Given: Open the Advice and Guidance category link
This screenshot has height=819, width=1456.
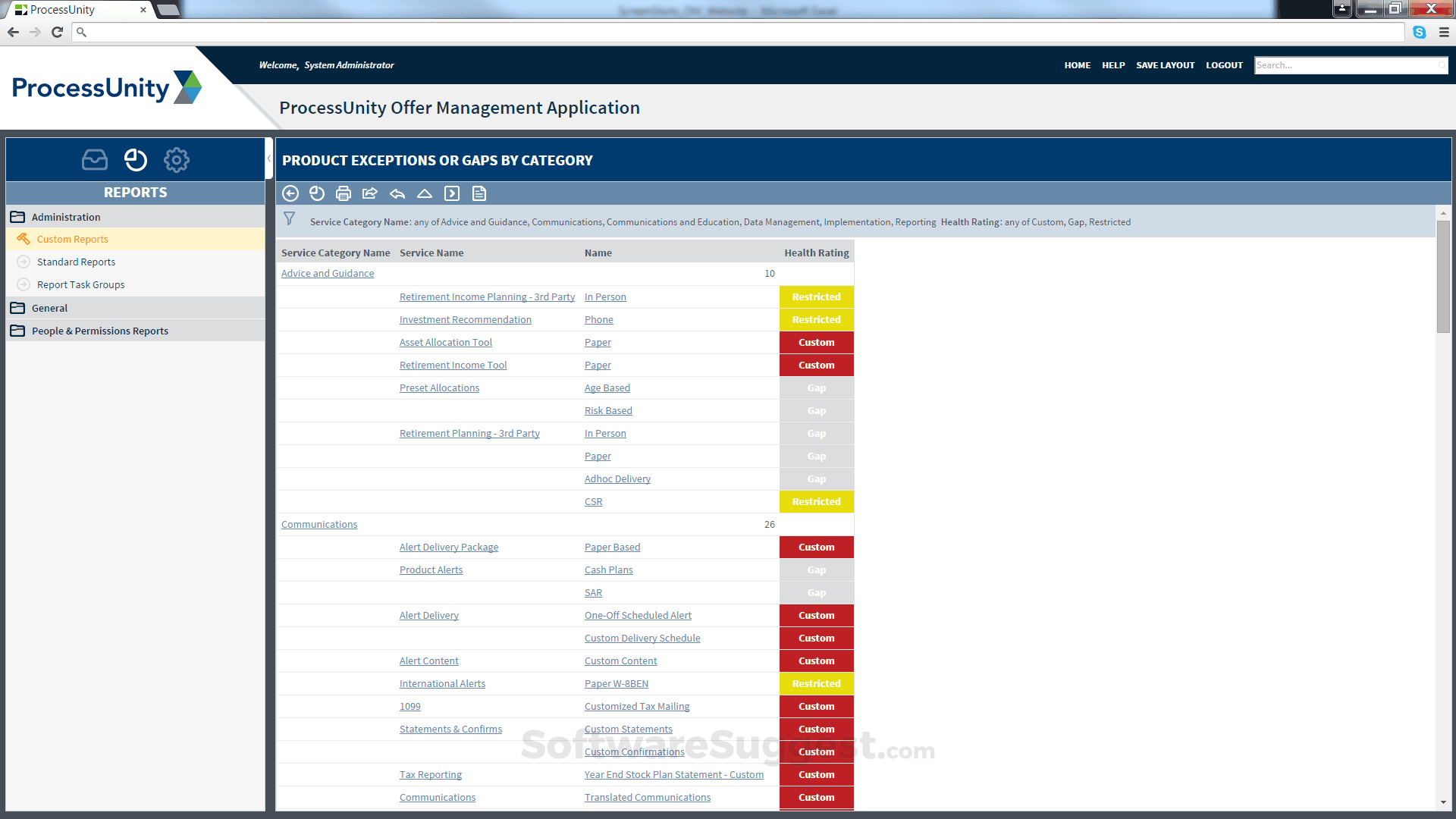Looking at the screenshot, I should pos(328,273).
